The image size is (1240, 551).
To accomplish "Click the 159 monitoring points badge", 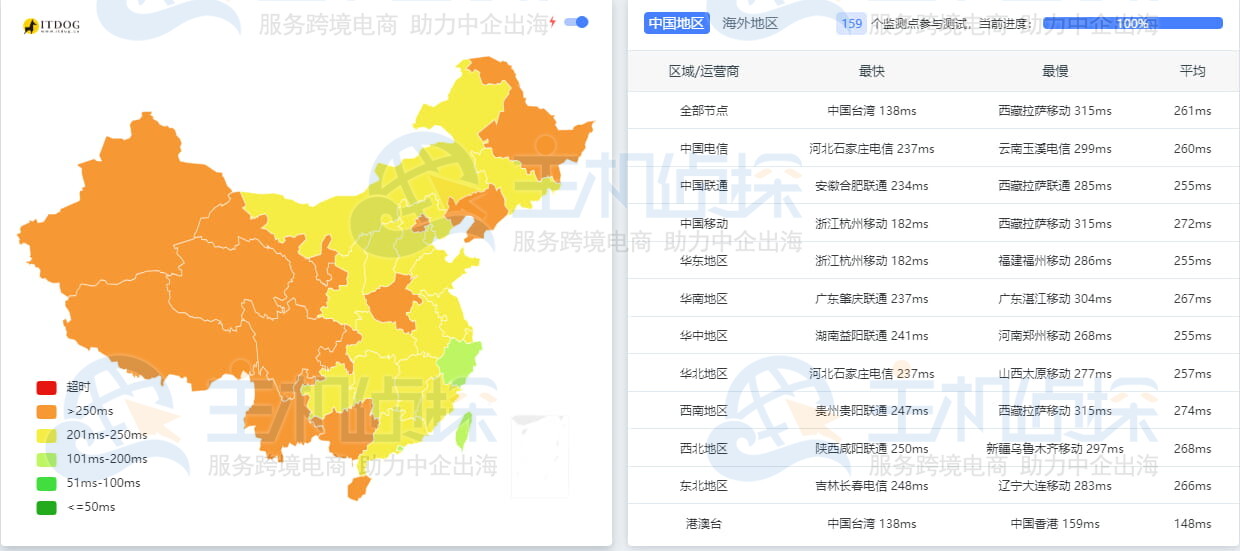I will pos(852,23).
